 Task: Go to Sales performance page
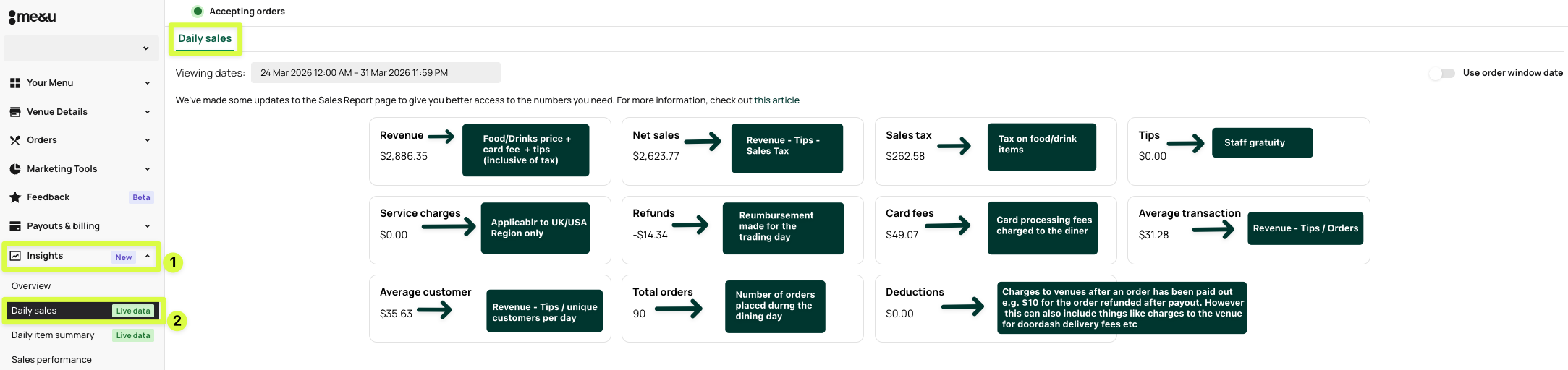point(51,360)
